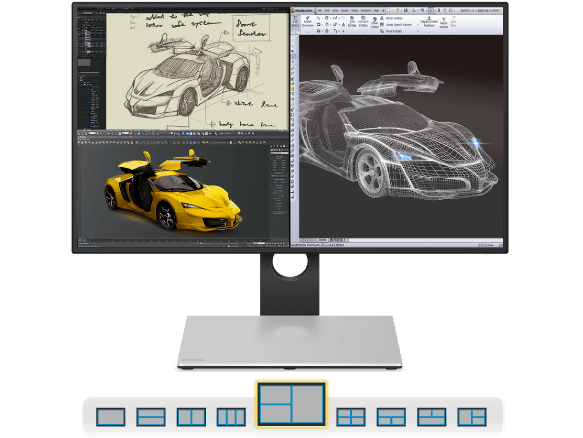
Task: Select the Smart Dimension tool
Action: click(307, 22)
